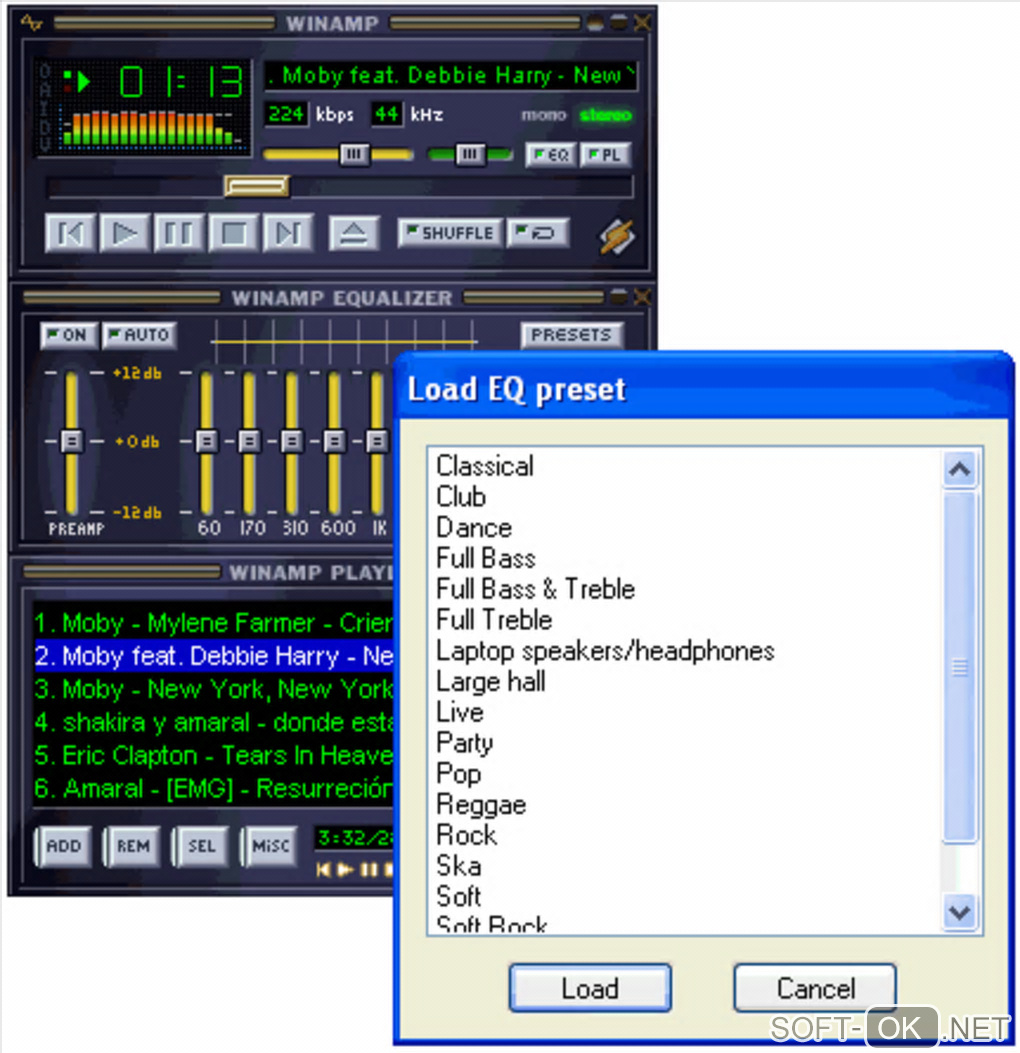
Task: Select playlist track 6 Amaral - [EMG]
Action: 214,788
